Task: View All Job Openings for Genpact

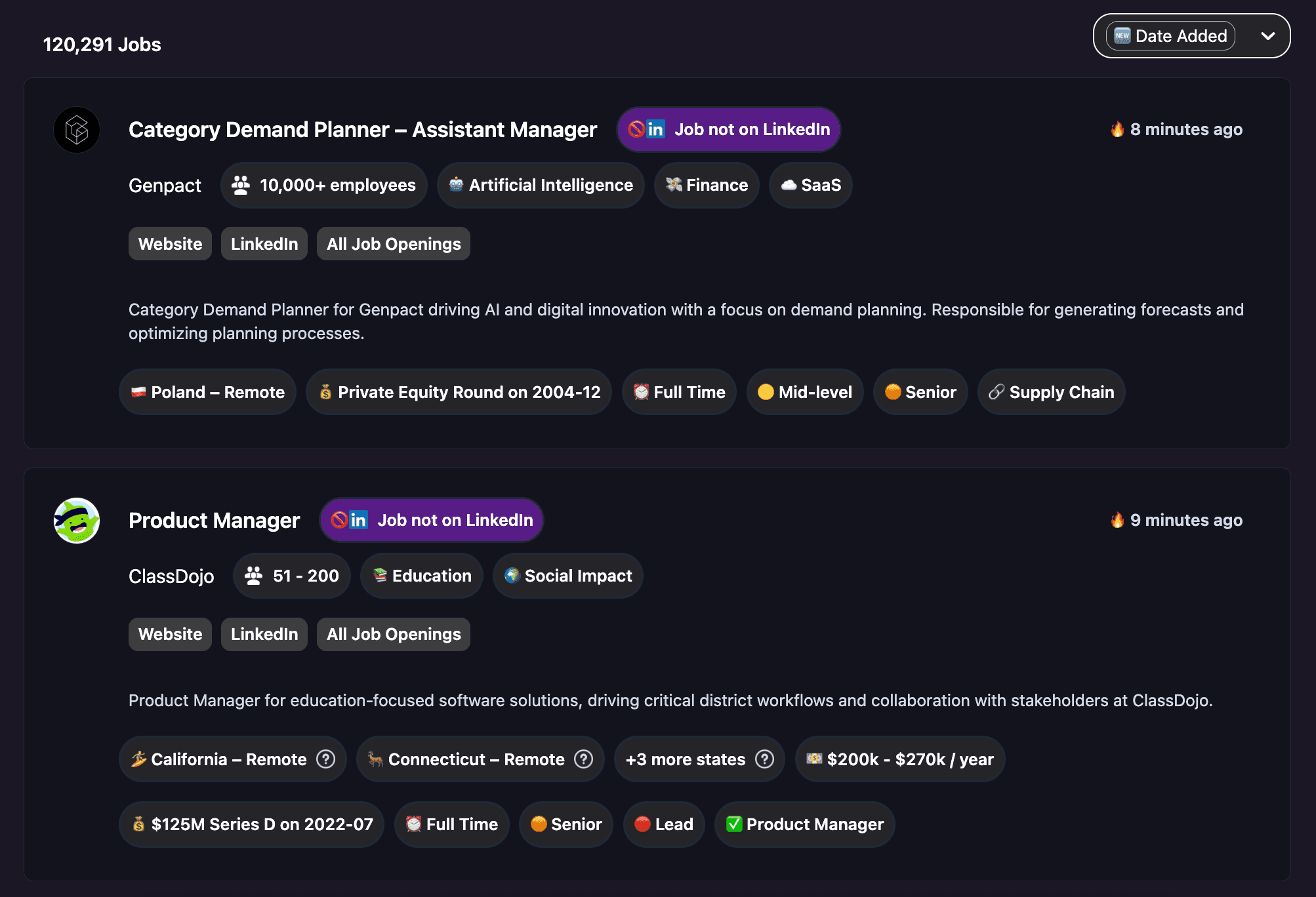Action: [394, 244]
